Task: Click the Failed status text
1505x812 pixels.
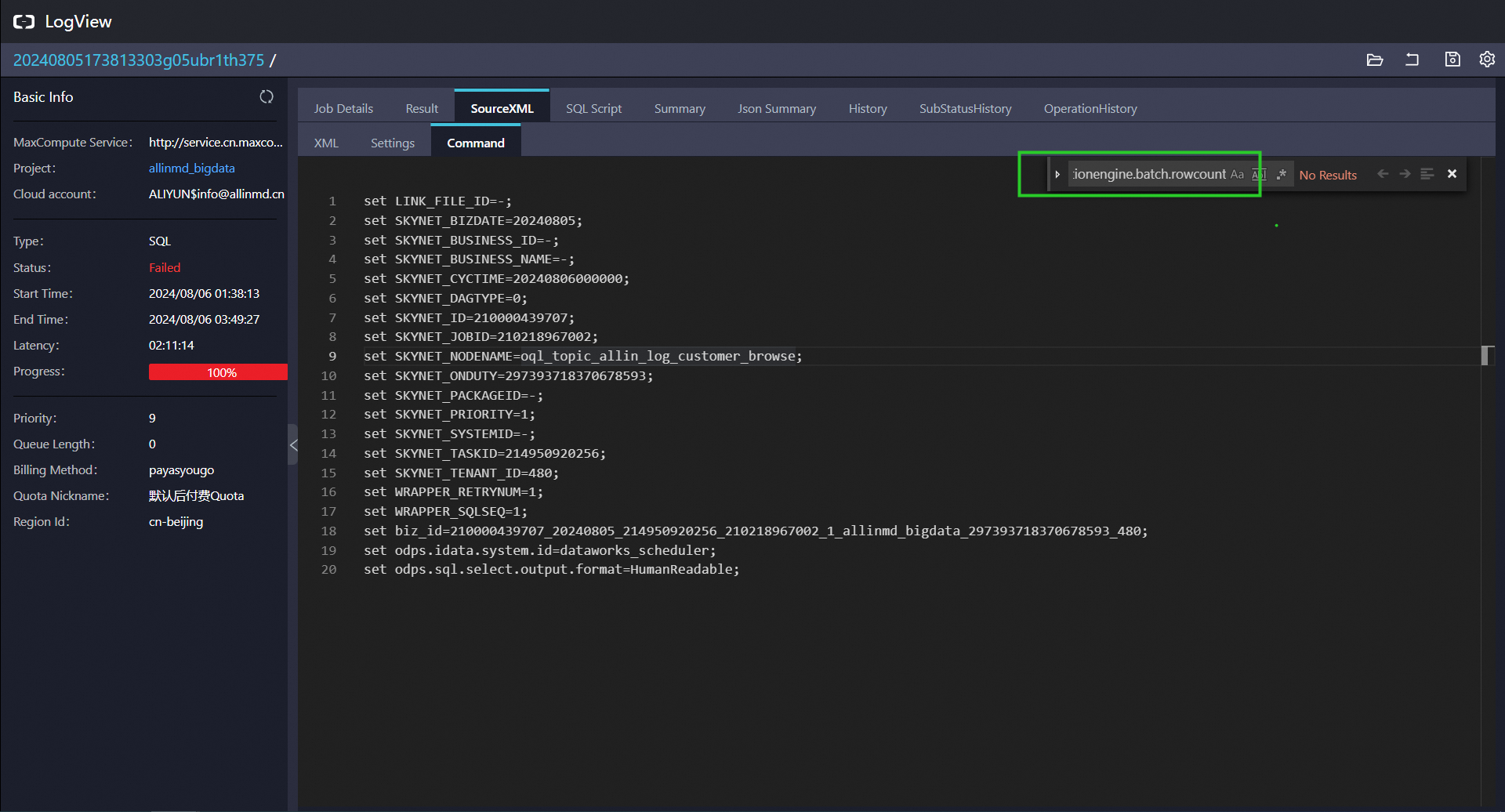Action: click(165, 267)
